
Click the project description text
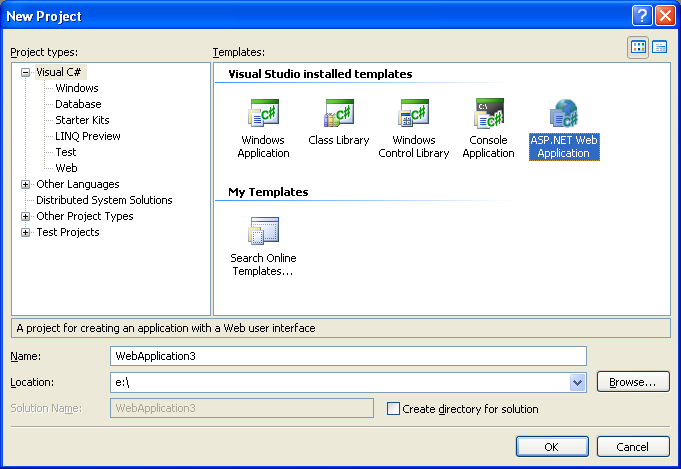pos(166,328)
